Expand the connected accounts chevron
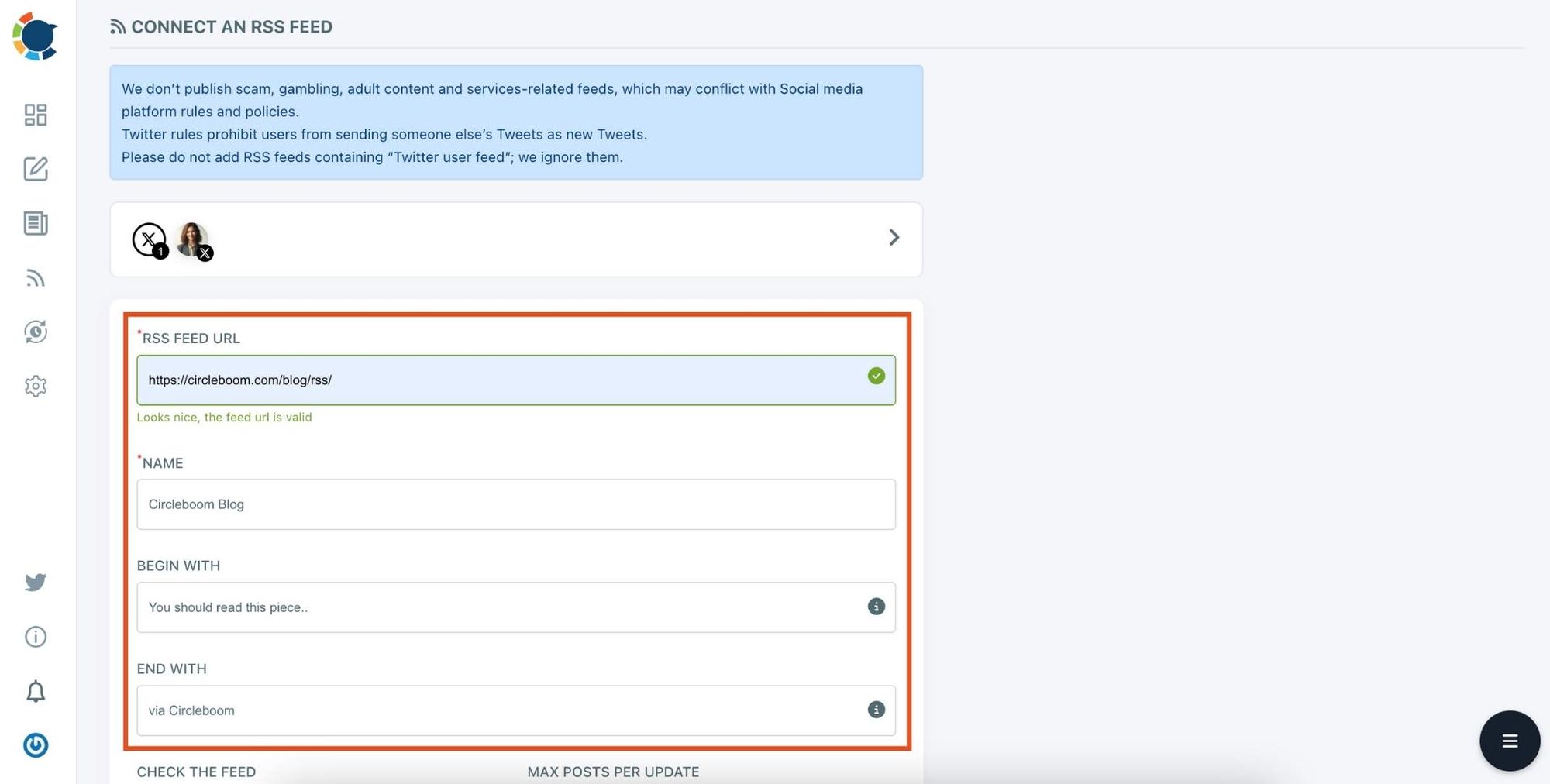The width and height of the screenshot is (1550, 784). (x=894, y=237)
